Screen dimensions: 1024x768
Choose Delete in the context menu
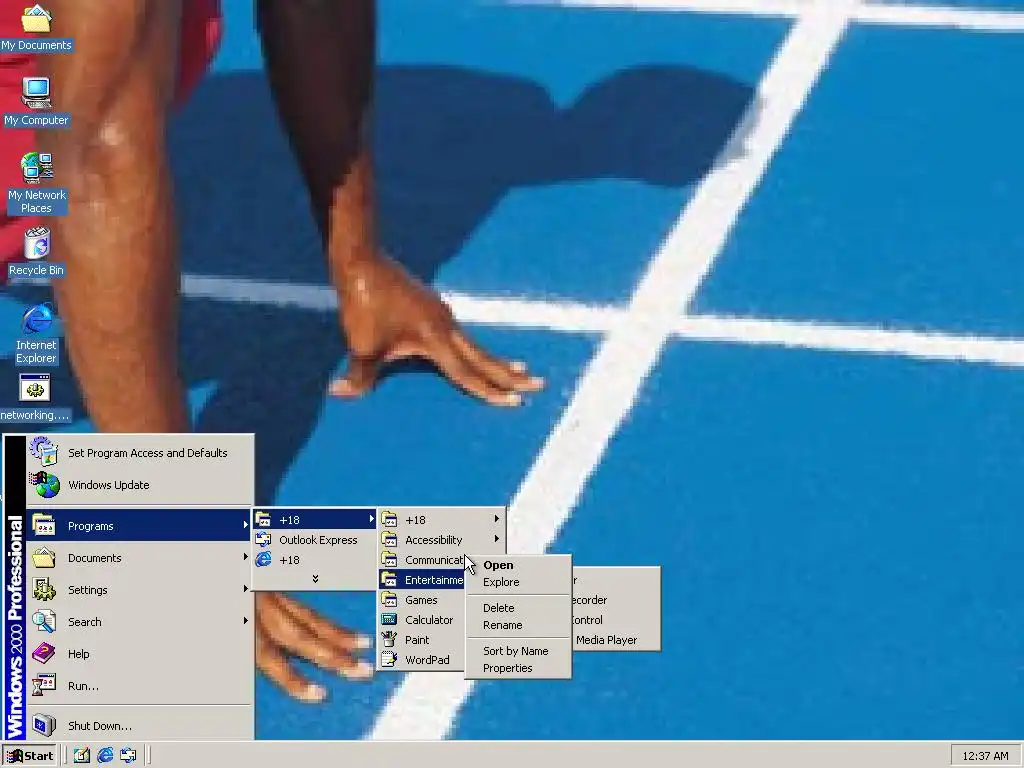click(x=518, y=608)
